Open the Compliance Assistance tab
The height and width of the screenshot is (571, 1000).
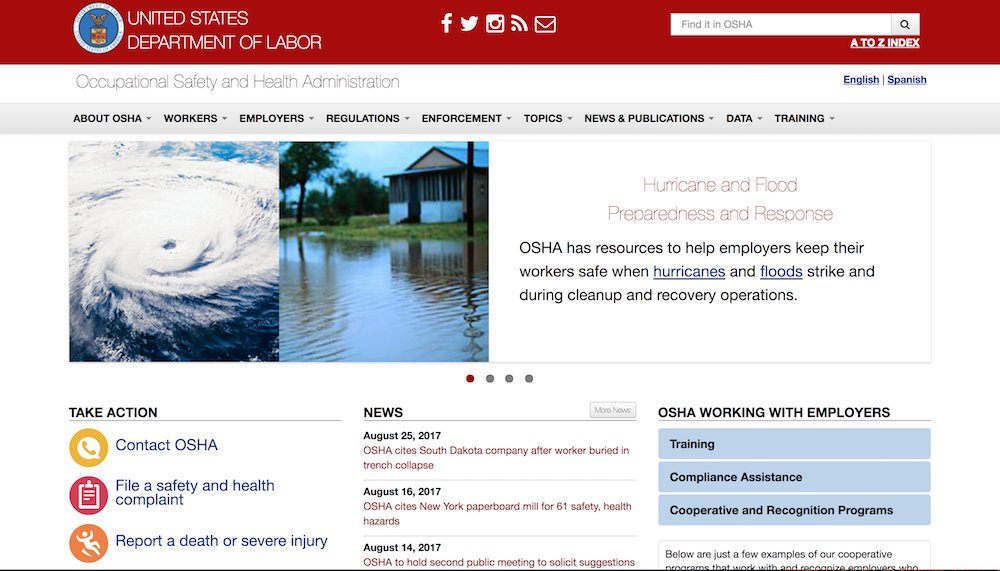point(794,477)
